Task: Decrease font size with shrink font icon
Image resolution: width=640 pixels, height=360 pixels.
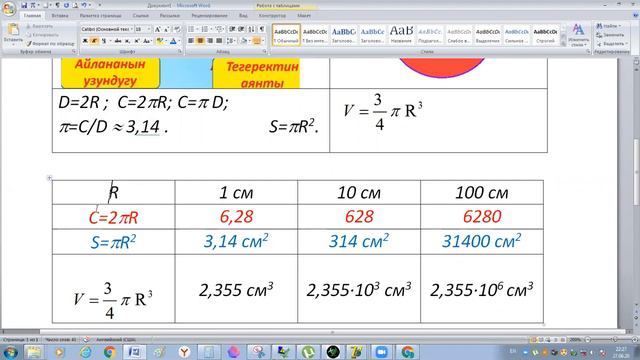Action: click(x=167, y=29)
